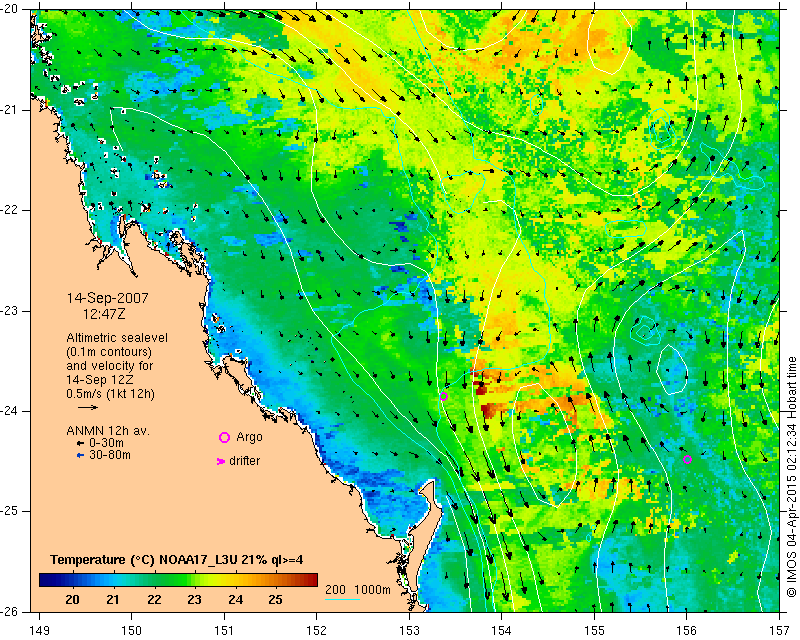Click the black 0-30m ANMN arrow symbol
Image resolution: width=800 pixels, height=640 pixels.
[x=80, y=444]
